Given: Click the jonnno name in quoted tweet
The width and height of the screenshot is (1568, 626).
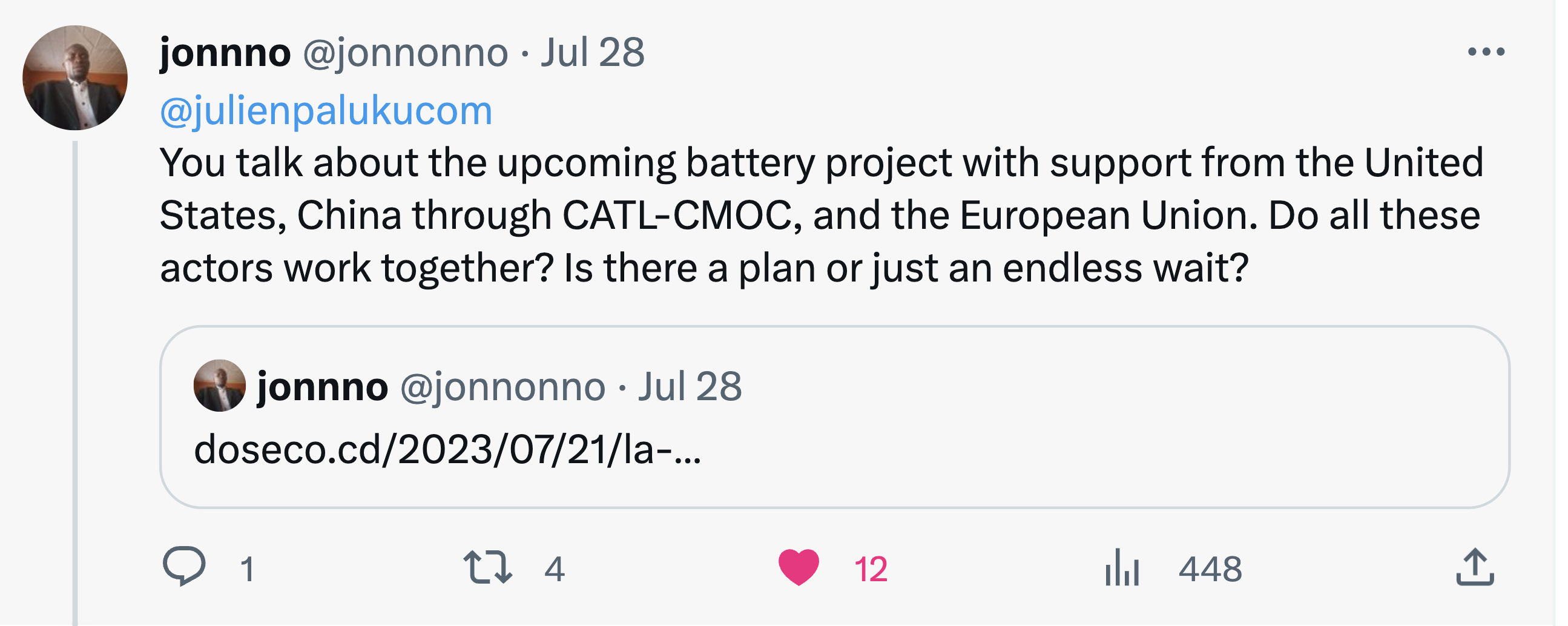Looking at the screenshot, I should (x=323, y=387).
